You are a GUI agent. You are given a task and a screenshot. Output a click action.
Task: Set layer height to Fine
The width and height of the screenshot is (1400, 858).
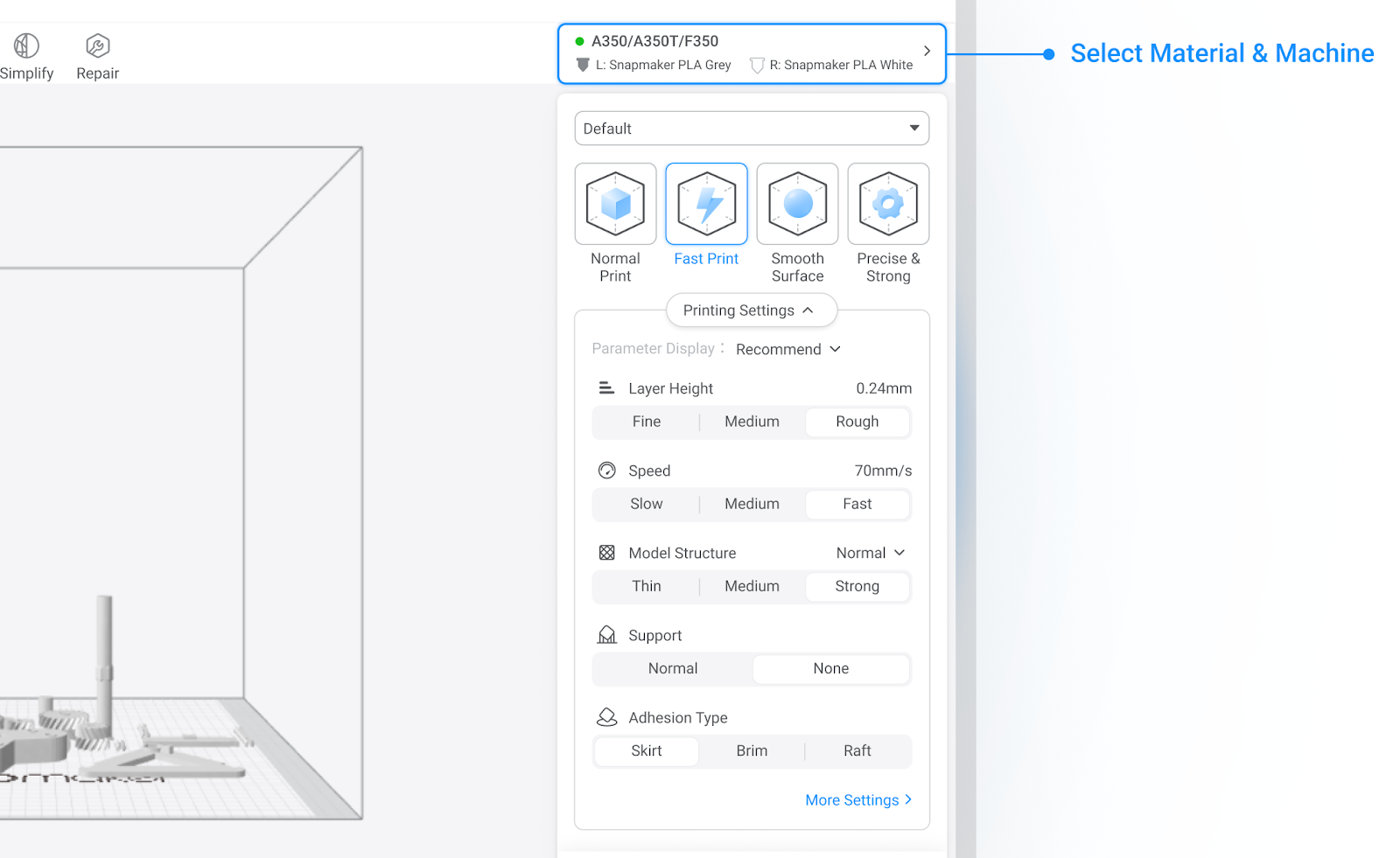coord(647,422)
